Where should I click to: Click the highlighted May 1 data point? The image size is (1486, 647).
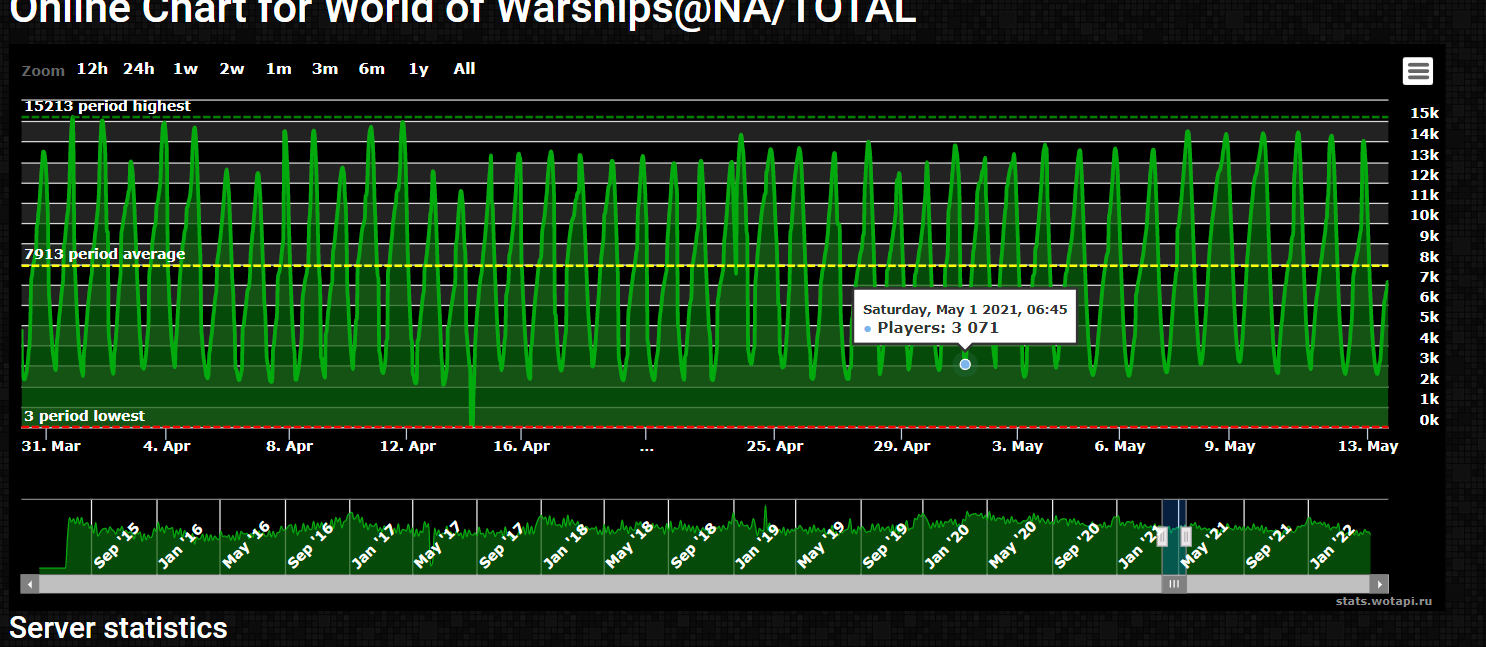965,364
